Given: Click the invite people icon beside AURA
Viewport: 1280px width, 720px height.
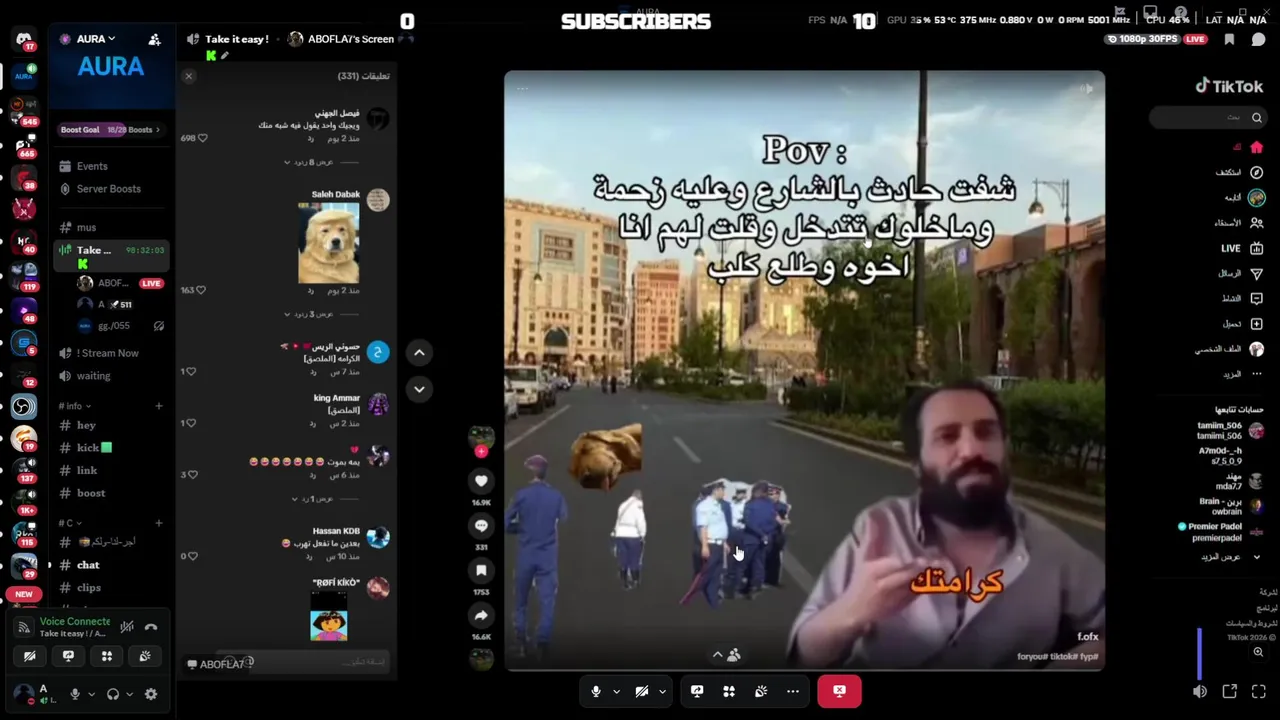Looking at the screenshot, I should click(154, 39).
